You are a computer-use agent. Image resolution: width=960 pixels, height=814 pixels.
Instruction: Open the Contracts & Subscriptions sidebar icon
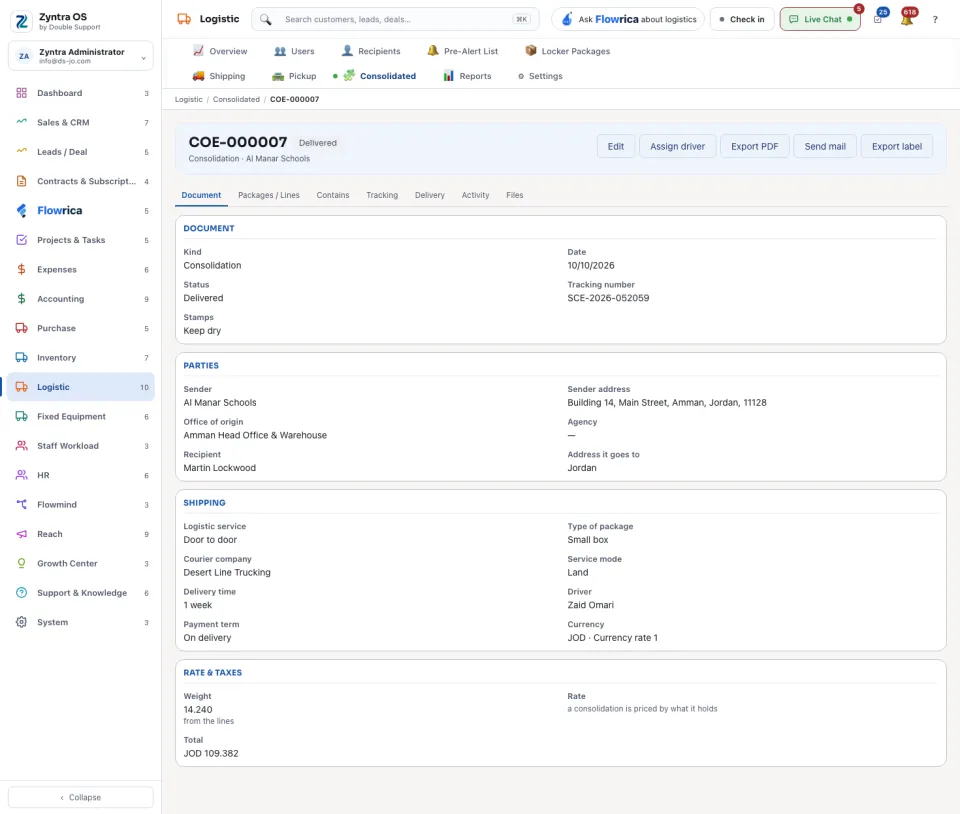pyautogui.click(x=21, y=181)
